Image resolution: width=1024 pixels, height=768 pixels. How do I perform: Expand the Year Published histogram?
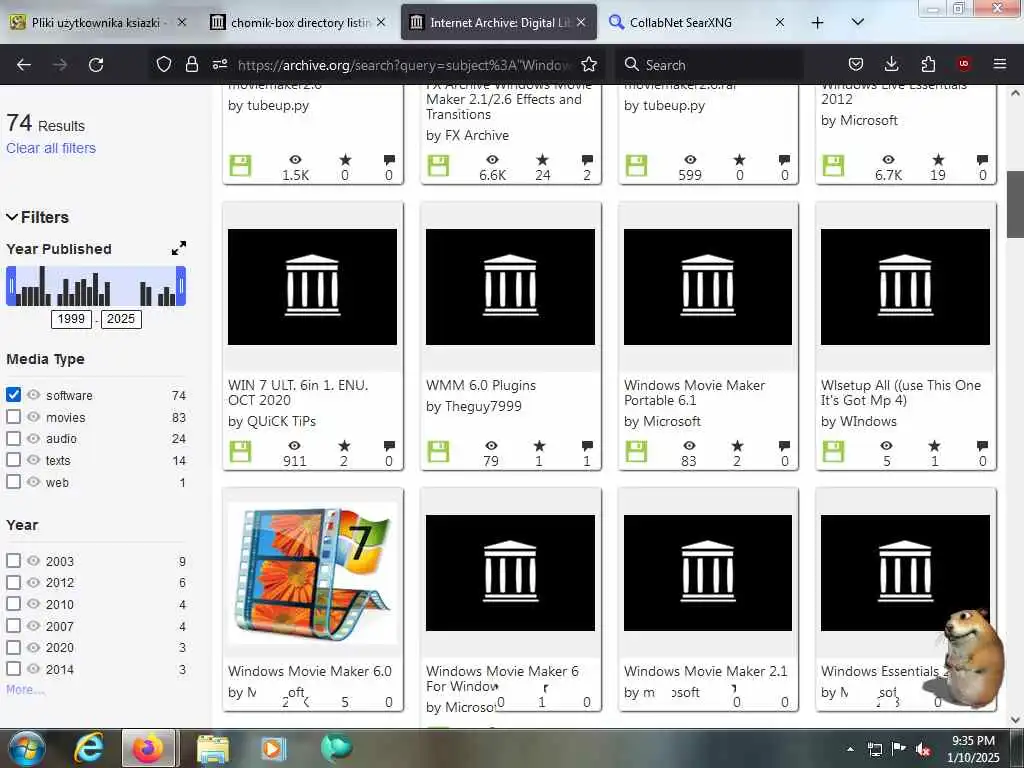tap(178, 248)
